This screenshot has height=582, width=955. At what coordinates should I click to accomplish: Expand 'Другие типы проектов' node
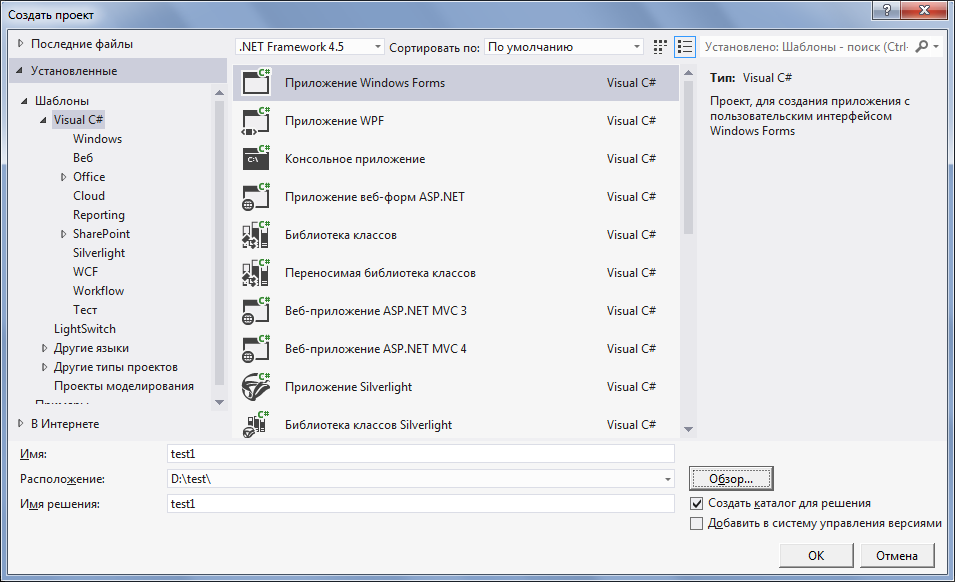click(44, 367)
